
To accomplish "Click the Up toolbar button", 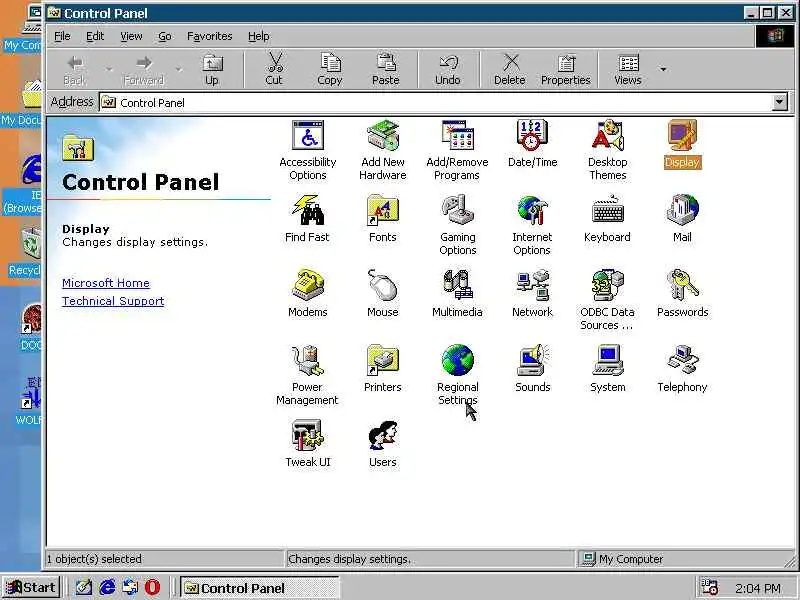I will pos(212,70).
